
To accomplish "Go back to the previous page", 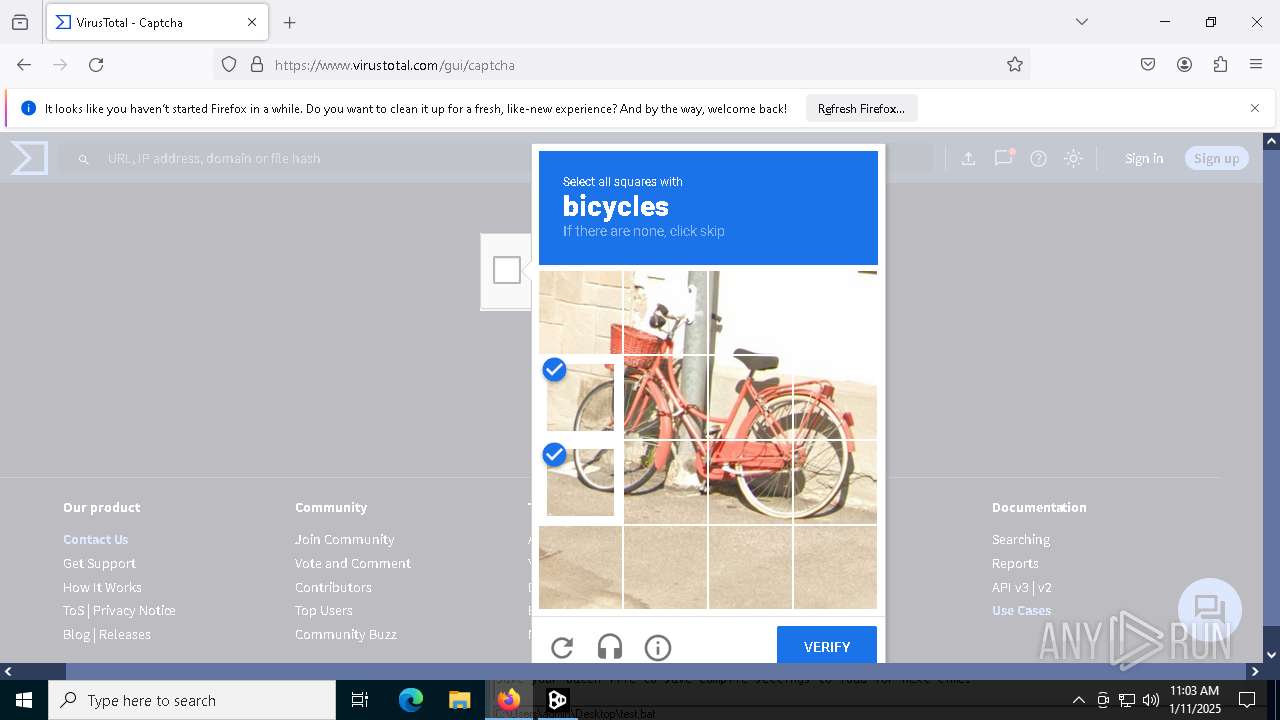I will 24,65.
